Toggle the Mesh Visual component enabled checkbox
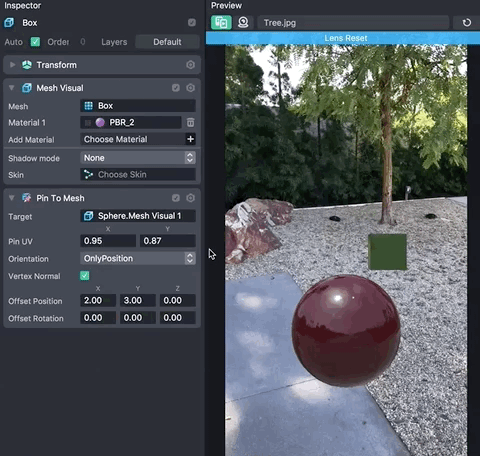Image resolution: width=480 pixels, height=456 pixels. pos(176,88)
